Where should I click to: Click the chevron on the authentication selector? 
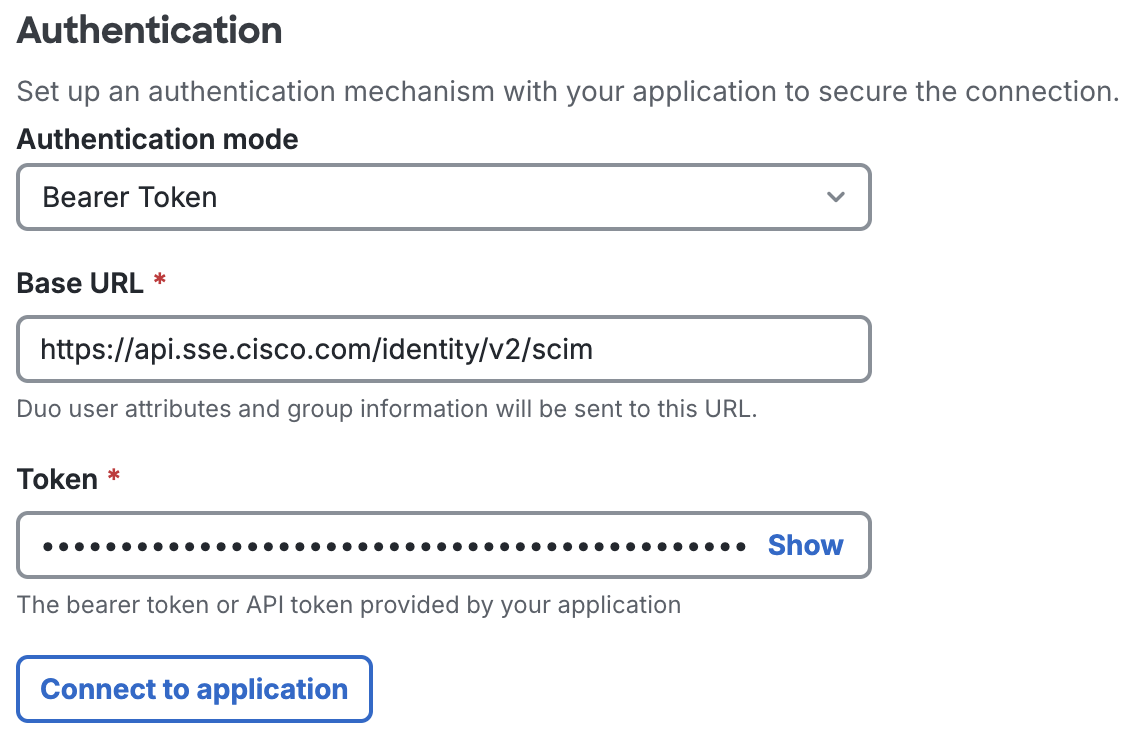(x=836, y=197)
